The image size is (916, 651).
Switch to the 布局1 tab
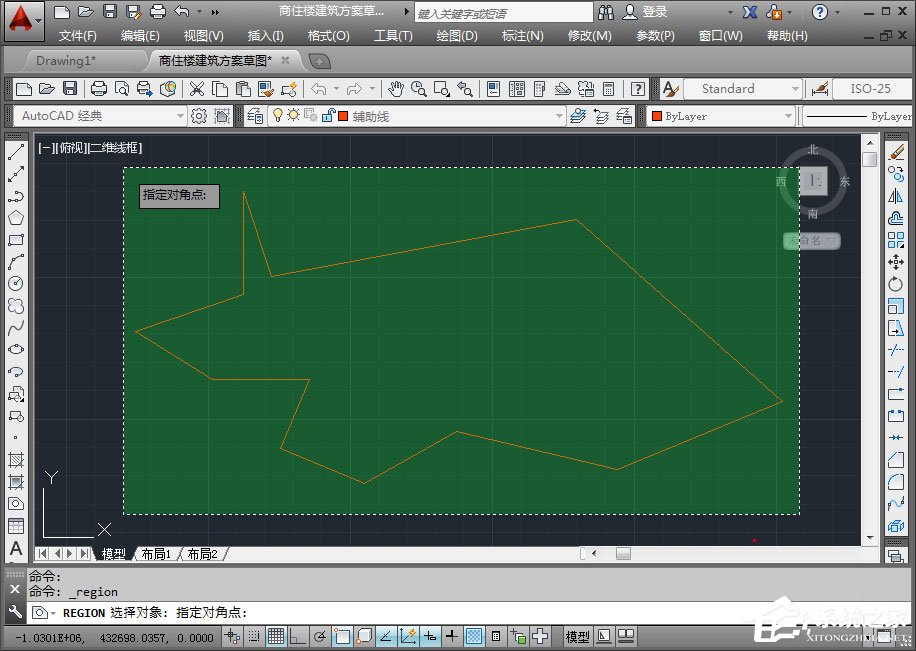(155, 552)
